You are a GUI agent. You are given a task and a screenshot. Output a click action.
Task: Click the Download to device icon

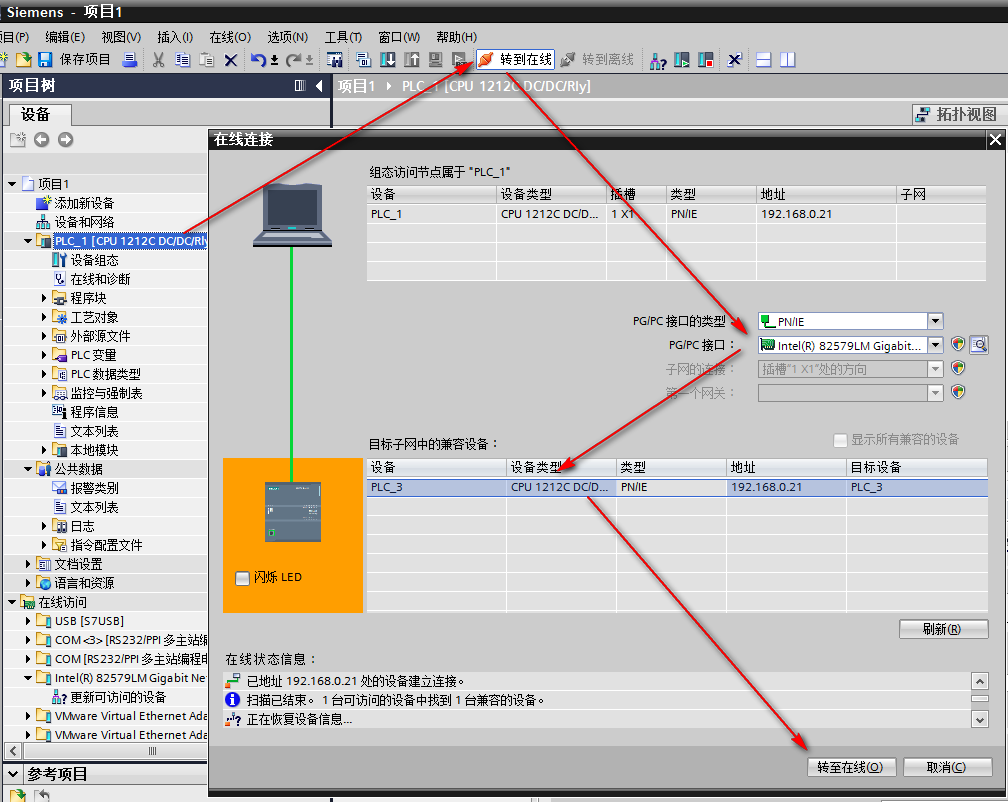(x=388, y=60)
